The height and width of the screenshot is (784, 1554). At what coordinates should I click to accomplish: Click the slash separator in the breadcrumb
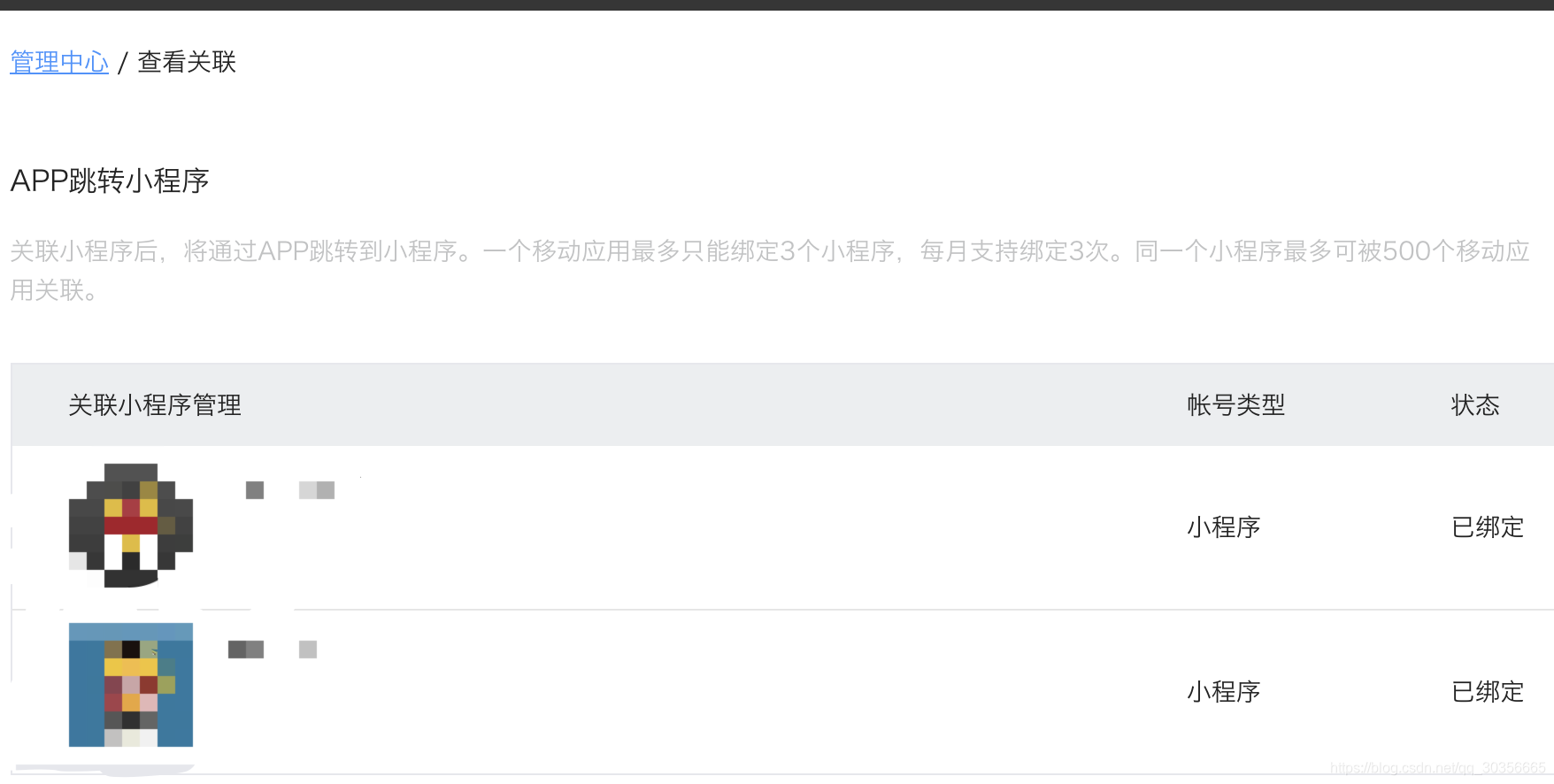tap(123, 63)
